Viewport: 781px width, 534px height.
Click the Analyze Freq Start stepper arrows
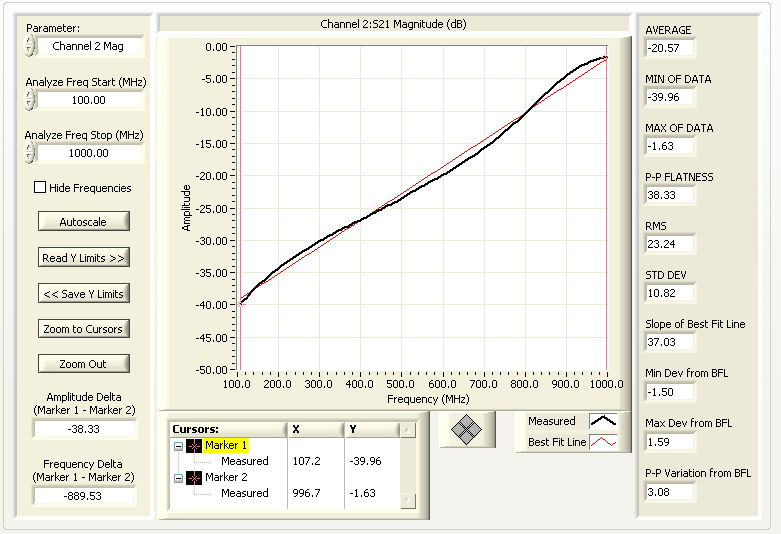(x=31, y=100)
